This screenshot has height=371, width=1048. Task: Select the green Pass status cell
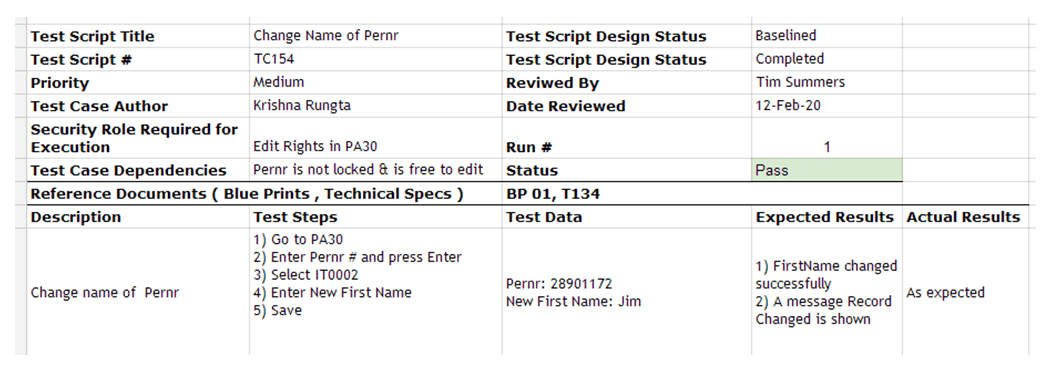coord(826,170)
